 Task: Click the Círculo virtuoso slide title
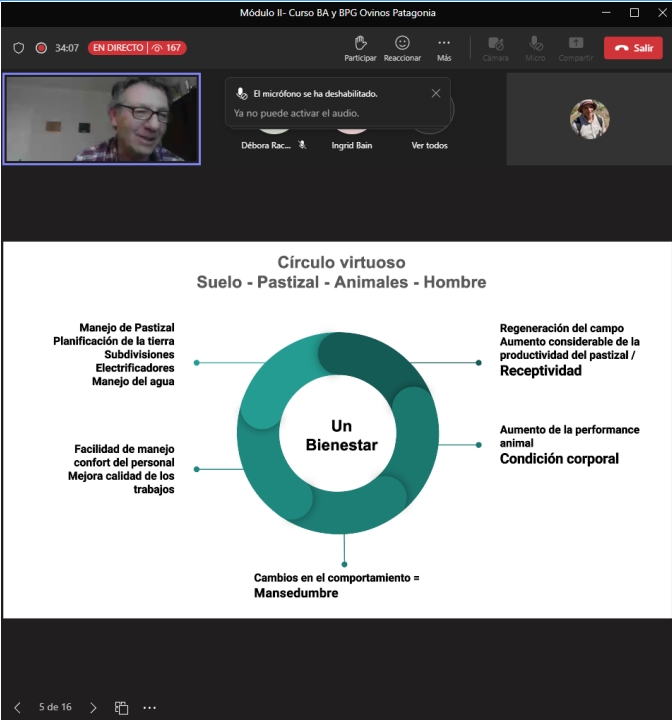pyautogui.click(x=341, y=262)
